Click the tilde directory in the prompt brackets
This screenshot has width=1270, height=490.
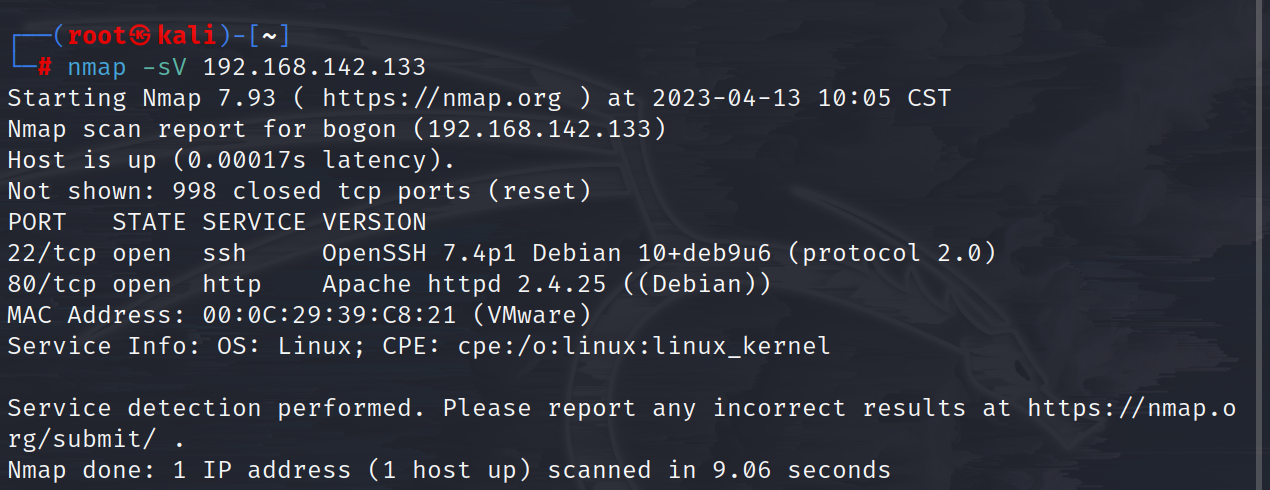click(269, 36)
